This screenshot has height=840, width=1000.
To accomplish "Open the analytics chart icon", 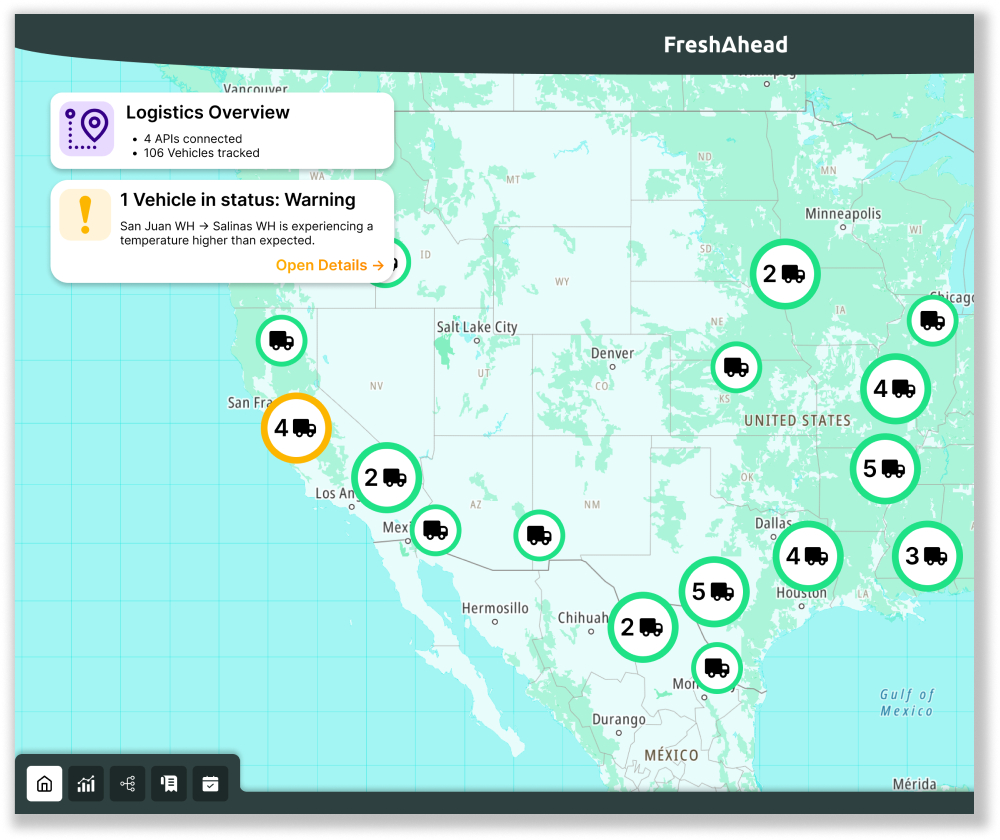I will [86, 784].
